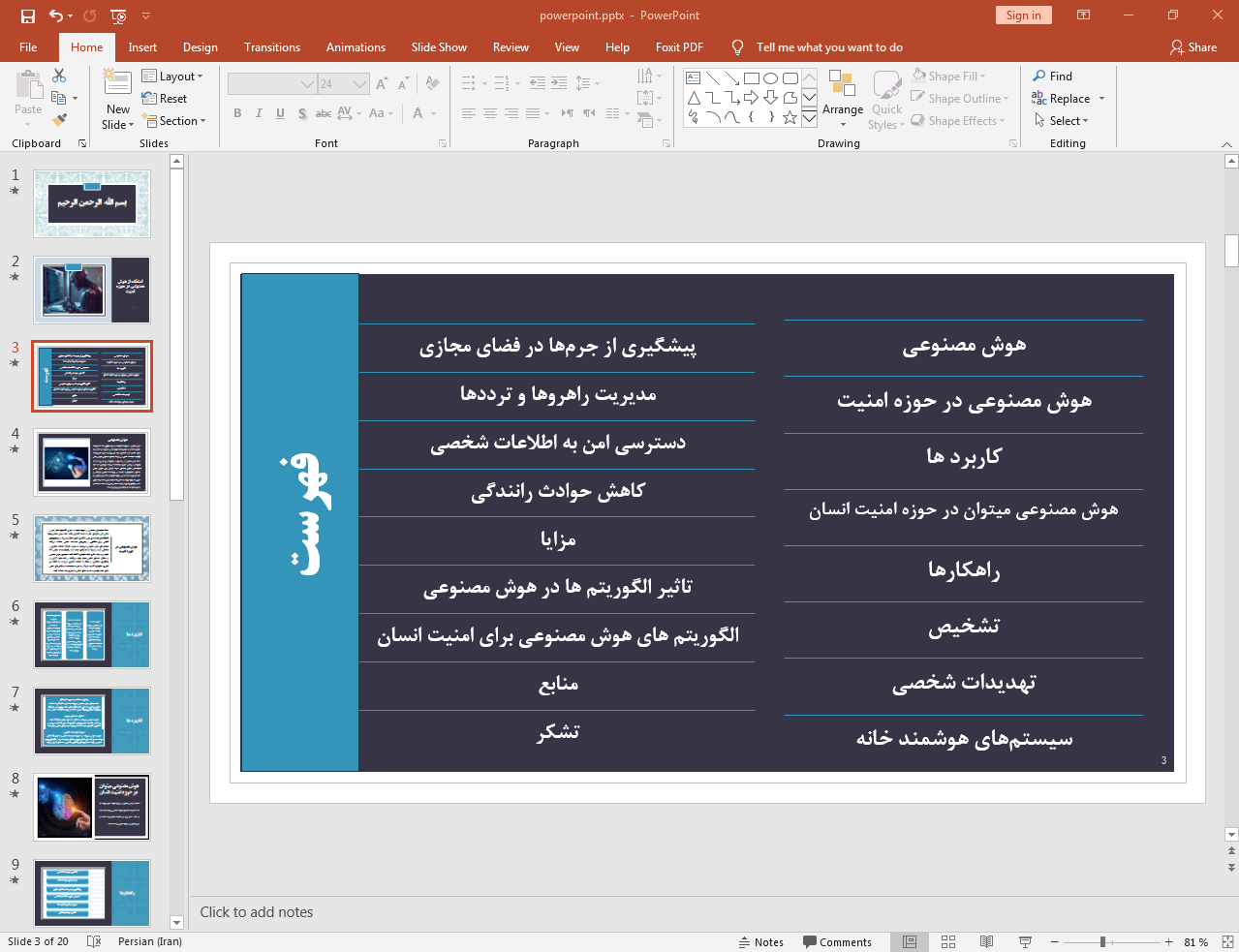The height and width of the screenshot is (952, 1239).
Task: Select the Text Box shape icon
Action: click(694, 78)
